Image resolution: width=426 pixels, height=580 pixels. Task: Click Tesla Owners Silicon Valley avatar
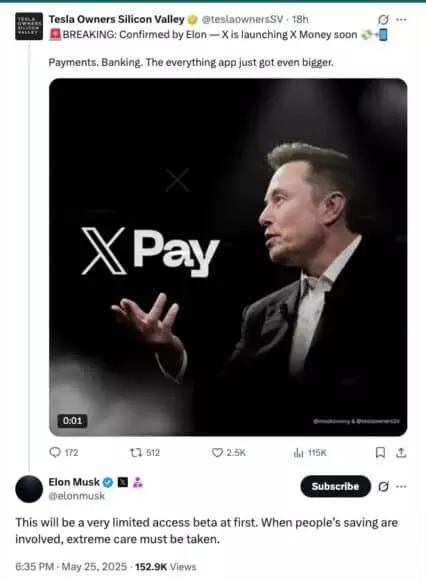[29, 26]
